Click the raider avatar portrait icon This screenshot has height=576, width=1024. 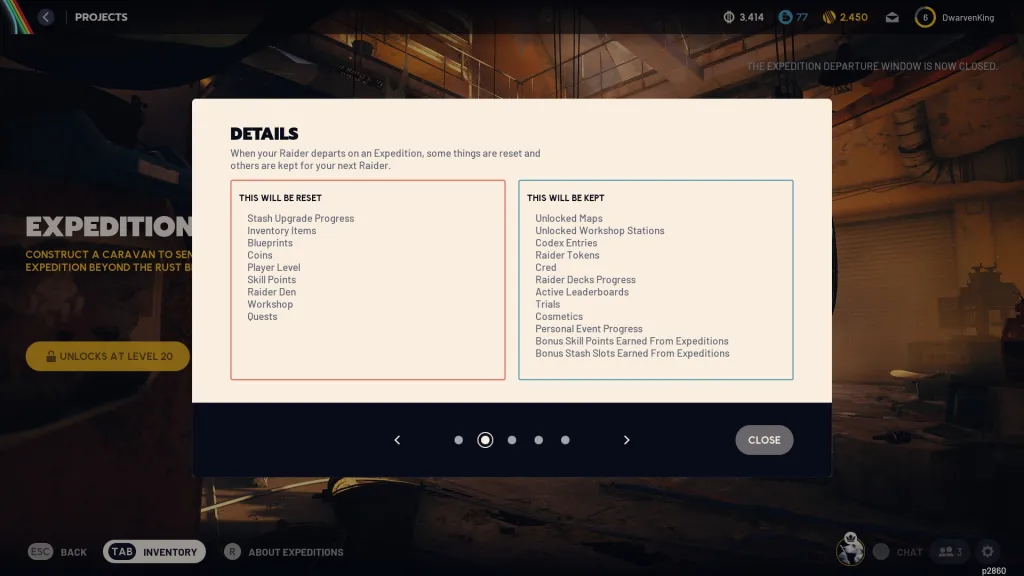850,551
